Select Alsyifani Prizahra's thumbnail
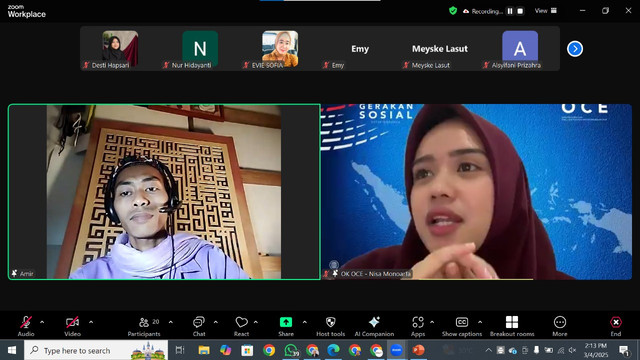This screenshot has width=640, height=360. 520,49
